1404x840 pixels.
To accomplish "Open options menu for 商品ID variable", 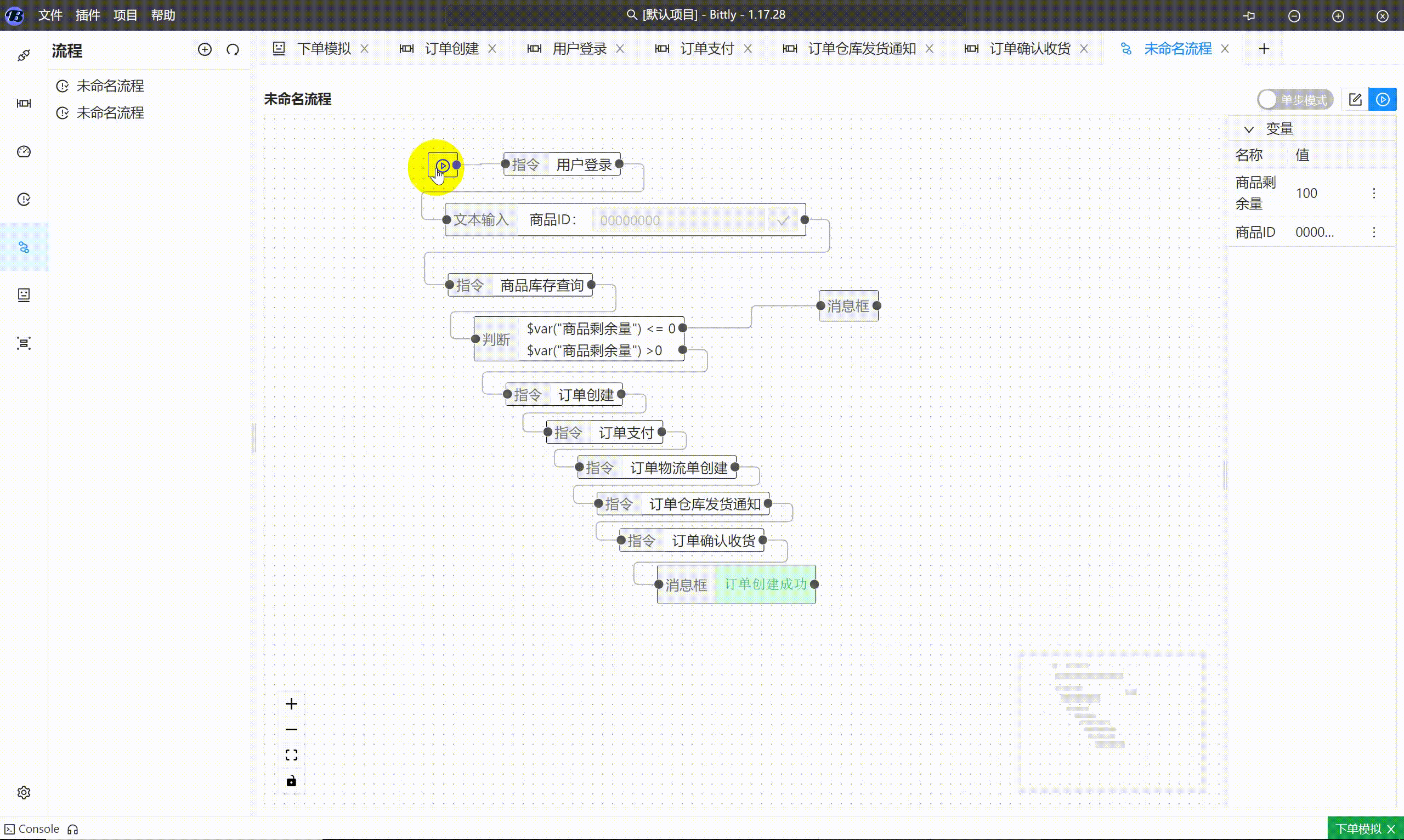I will pyautogui.click(x=1374, y=231).
